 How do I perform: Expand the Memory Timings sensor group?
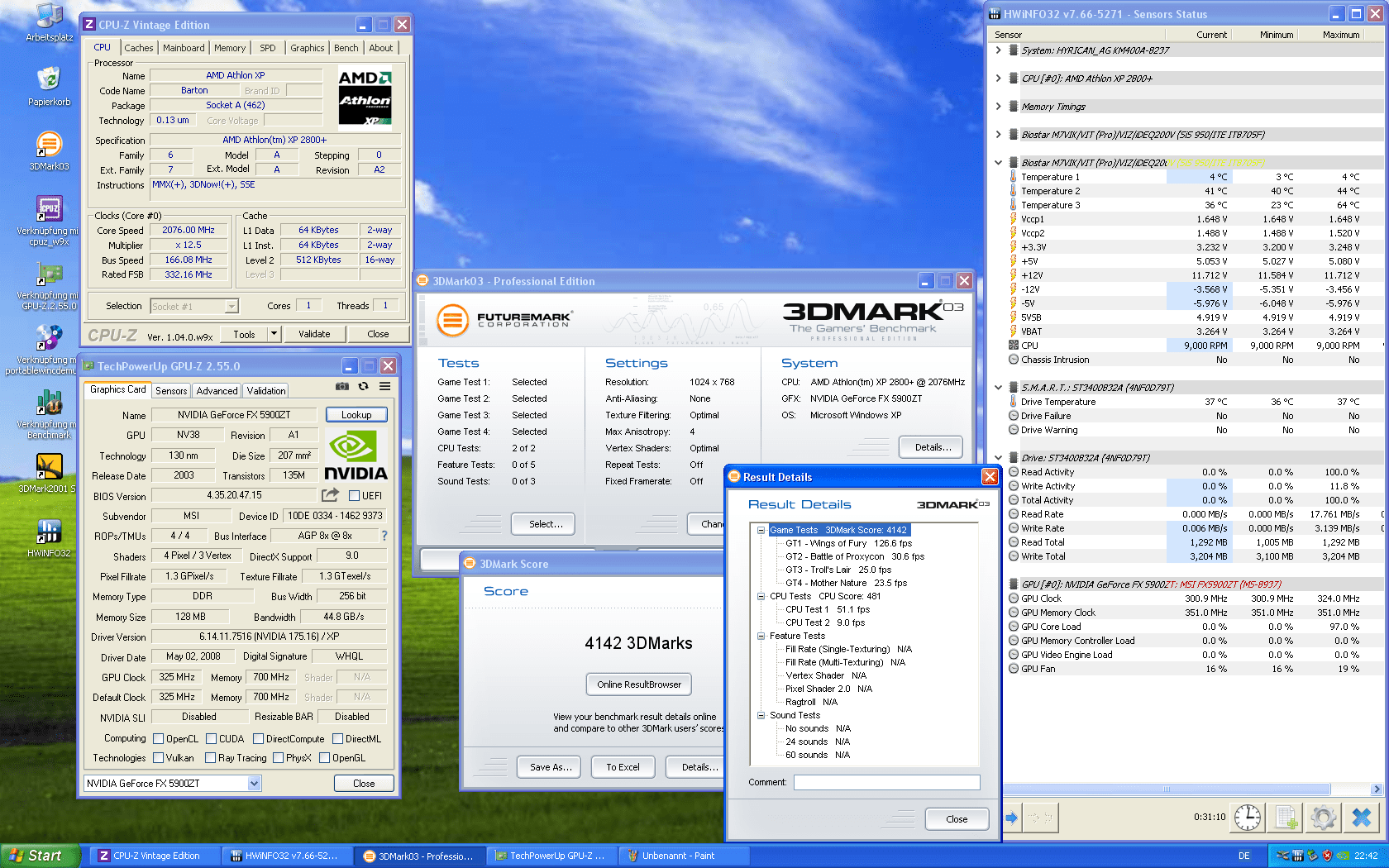tap(998, 107)
